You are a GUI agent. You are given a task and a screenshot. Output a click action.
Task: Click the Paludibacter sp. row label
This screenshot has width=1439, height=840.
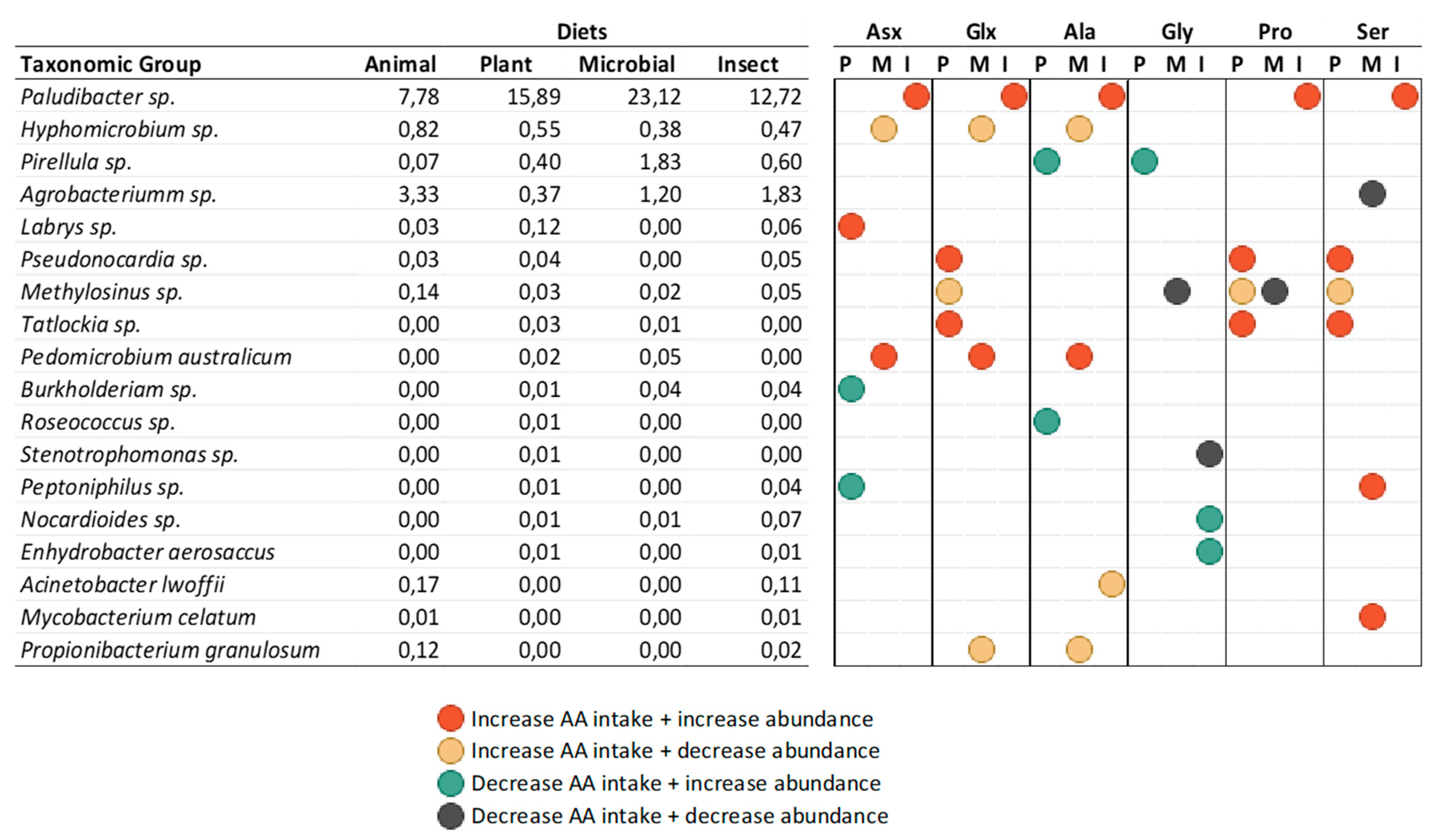coord(98,97)
